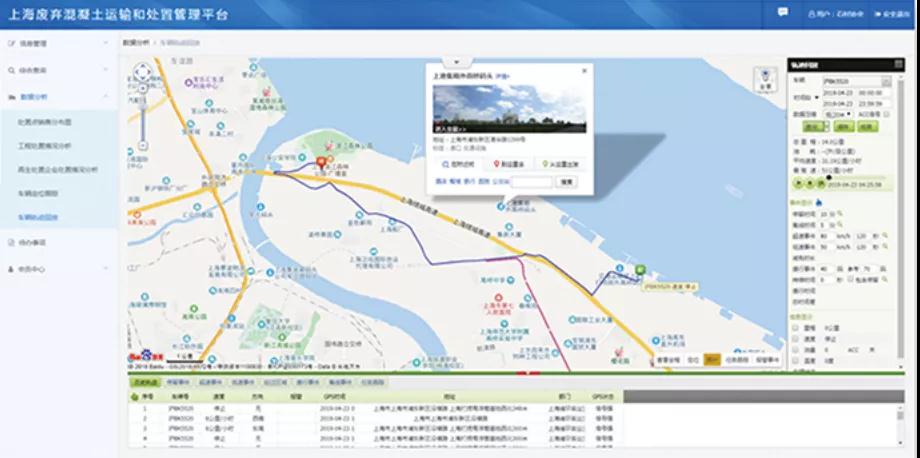Click the green vehicle marker on map

point(639,268)
